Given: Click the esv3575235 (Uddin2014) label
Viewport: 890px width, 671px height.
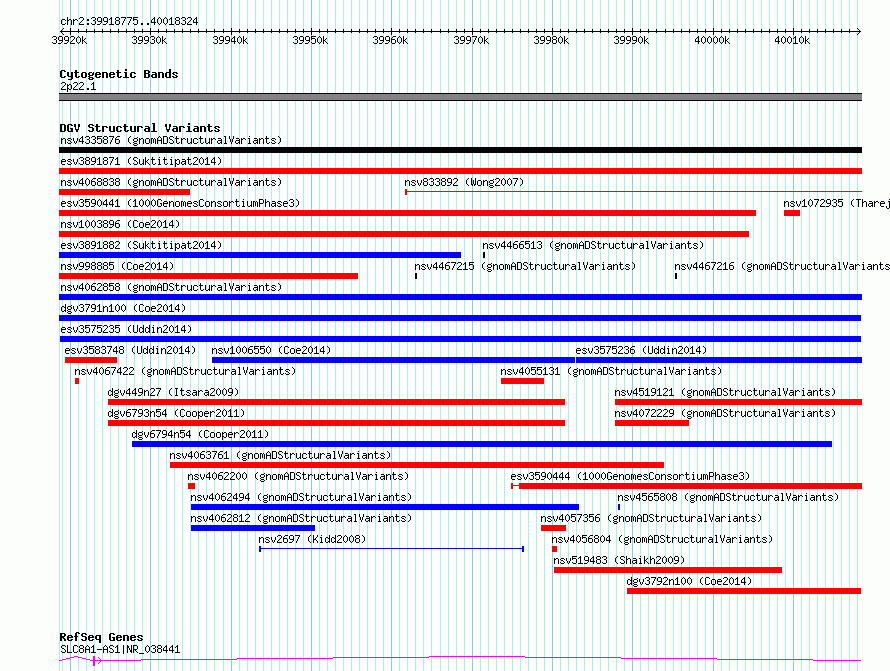Looking at the screenshot, I should pyautogui.click(x=126, y=329).
